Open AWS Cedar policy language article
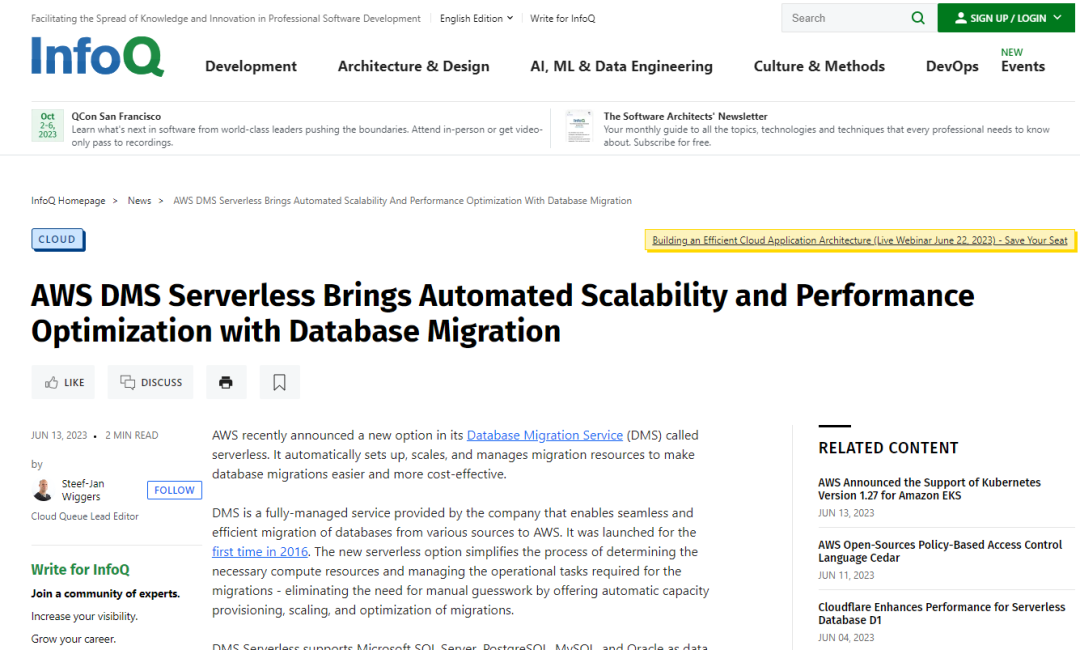The height and width of the screenshot is (650, 1080). click(x=940, y=551)
